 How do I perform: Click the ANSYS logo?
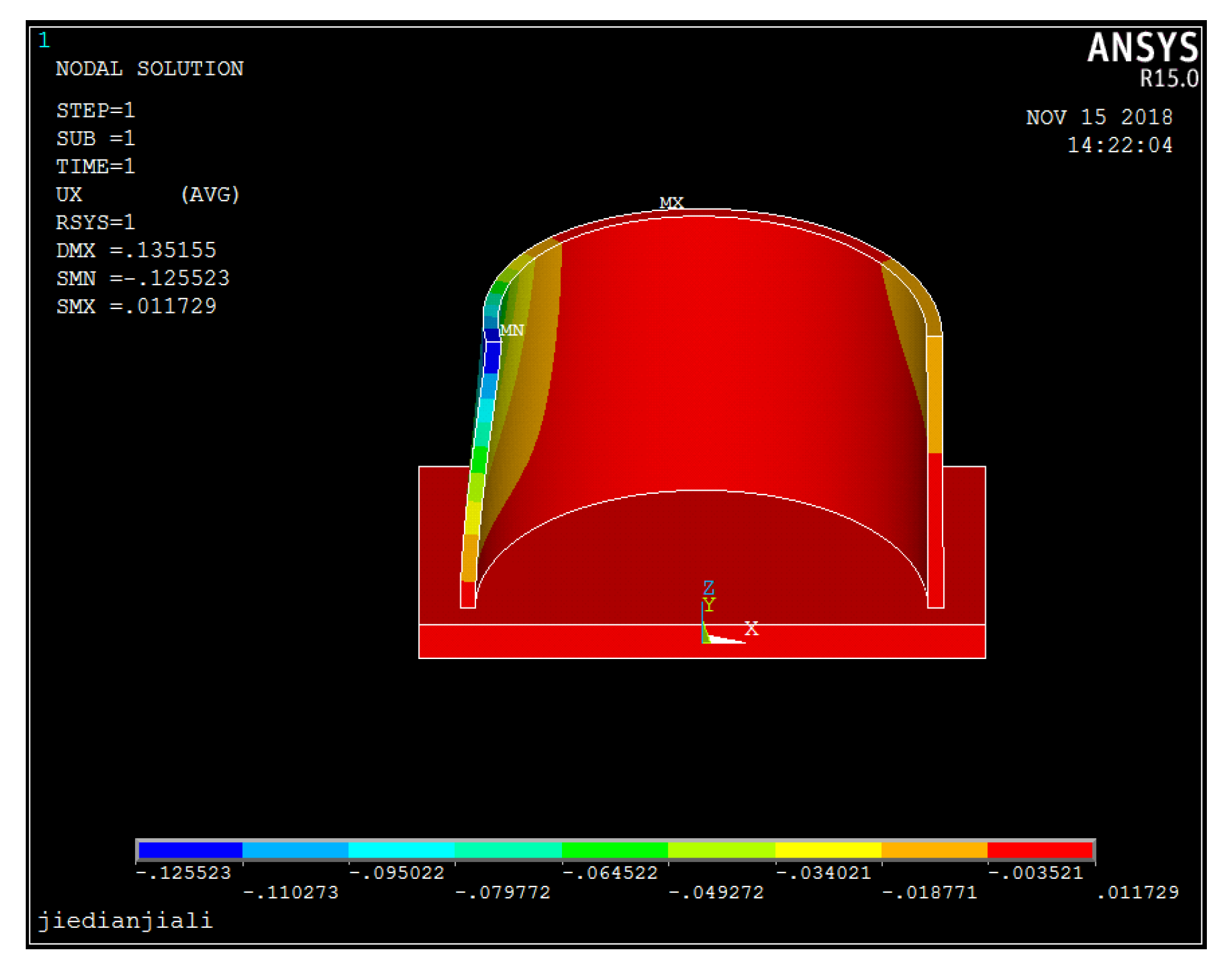[1142, 48]
